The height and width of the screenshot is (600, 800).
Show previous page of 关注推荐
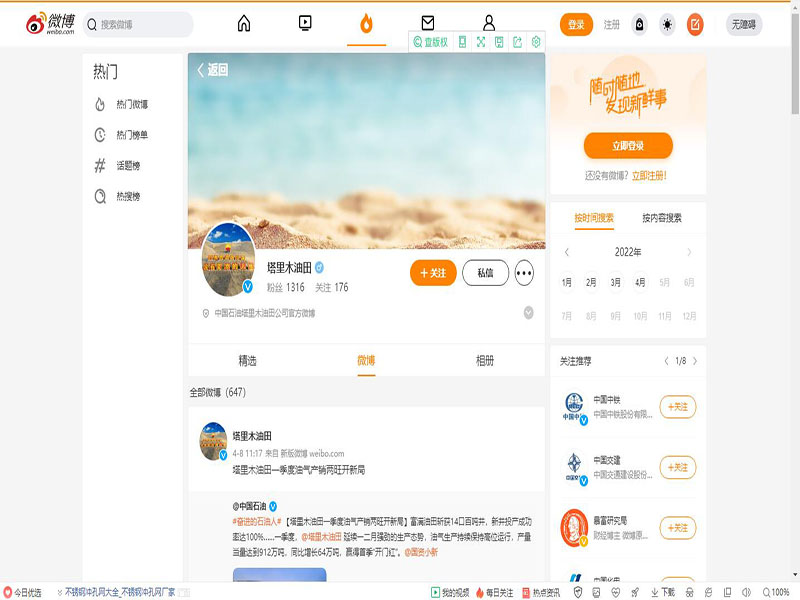[666, 361]
